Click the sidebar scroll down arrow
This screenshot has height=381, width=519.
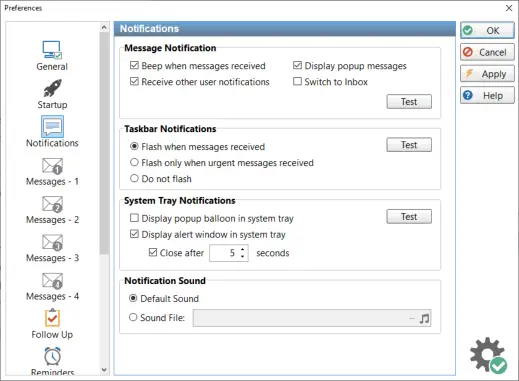(104, 370)
